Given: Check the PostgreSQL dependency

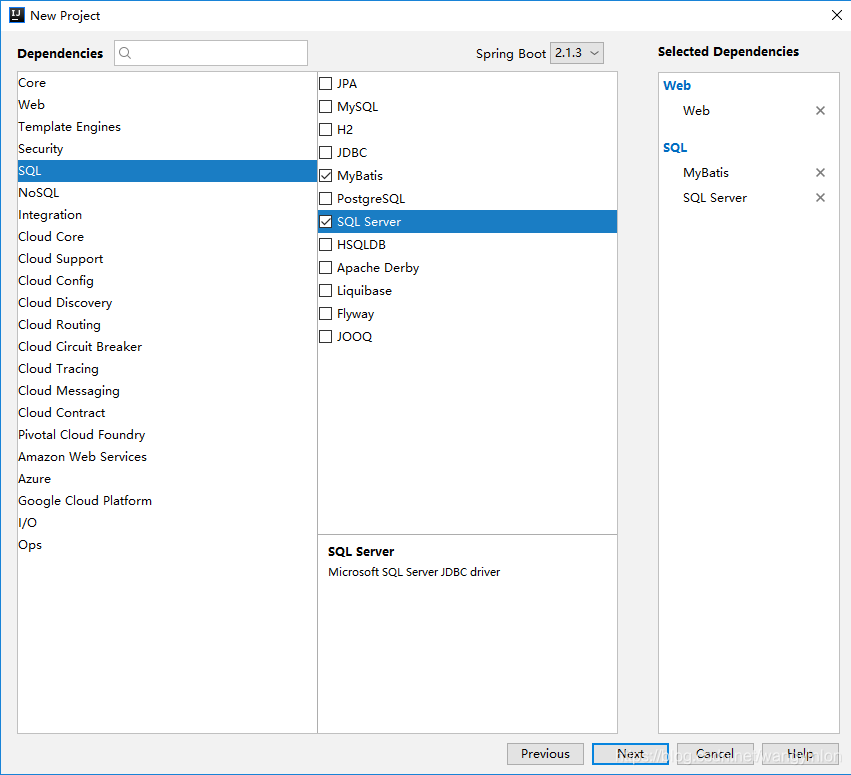Looking at the screenshot, I should tap(326, 199).
